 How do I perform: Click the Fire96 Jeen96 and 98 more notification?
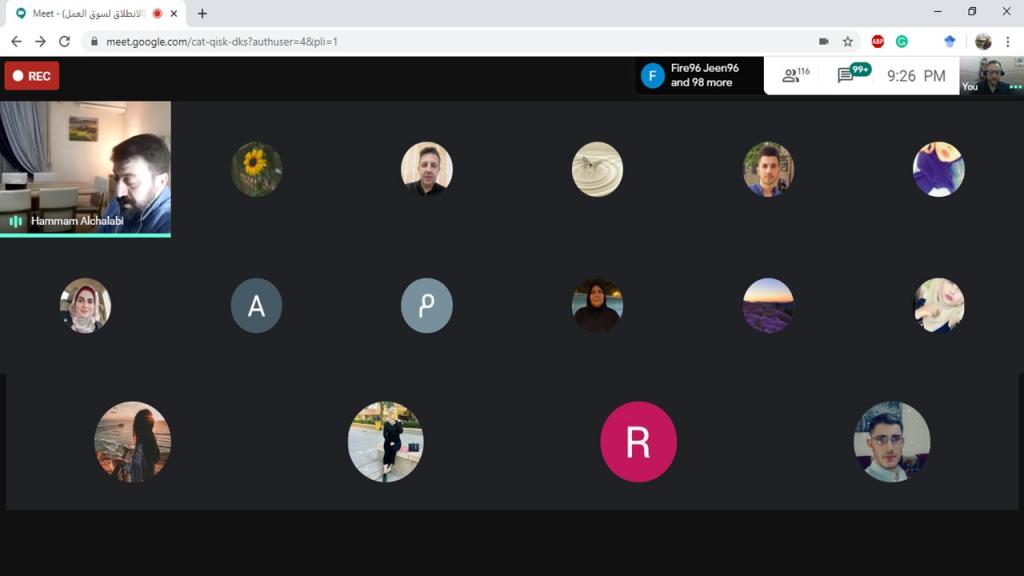(x=699, y=75)
